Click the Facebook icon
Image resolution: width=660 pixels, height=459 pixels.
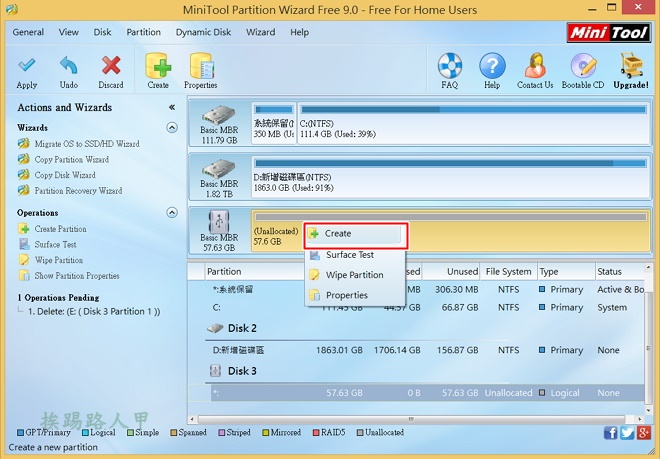click(x=610, y=432)
